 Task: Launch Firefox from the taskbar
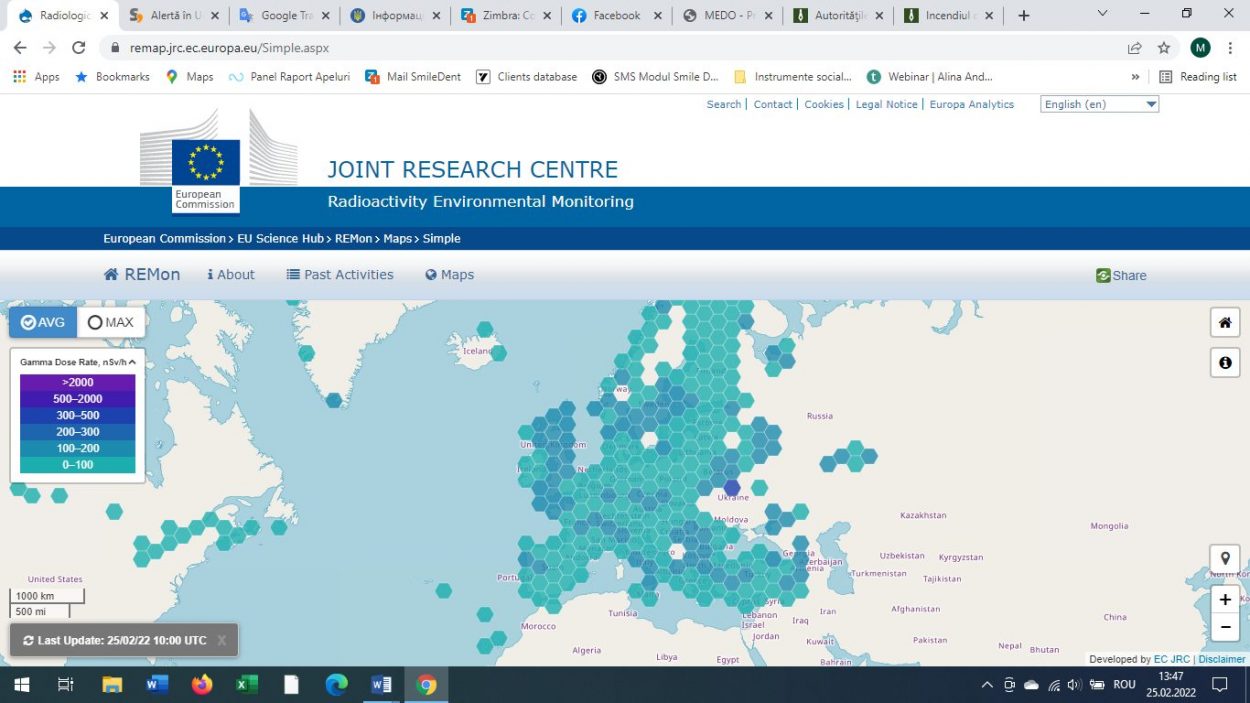pos(202,685)
